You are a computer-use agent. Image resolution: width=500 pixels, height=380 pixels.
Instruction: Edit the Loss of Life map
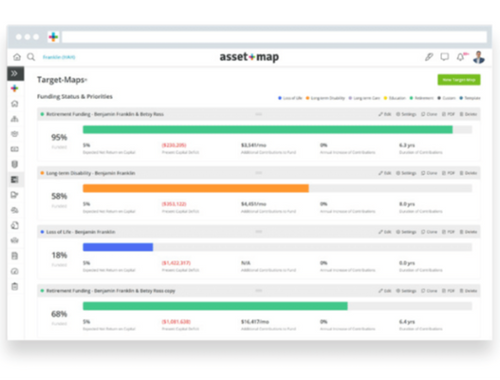(x=385, y=232)
